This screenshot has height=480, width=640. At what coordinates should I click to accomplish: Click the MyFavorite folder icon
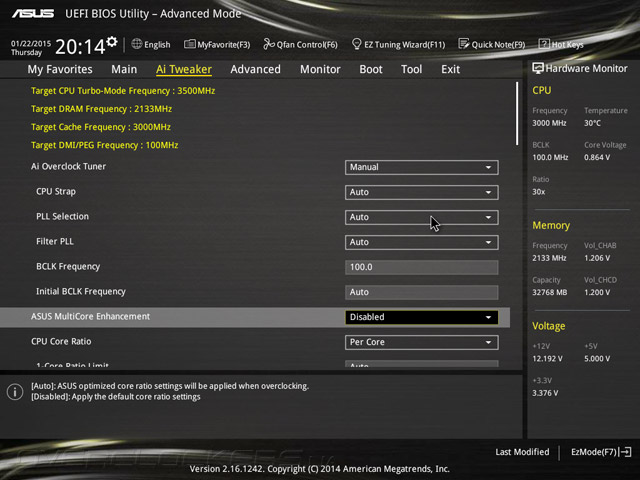[189, 44]
